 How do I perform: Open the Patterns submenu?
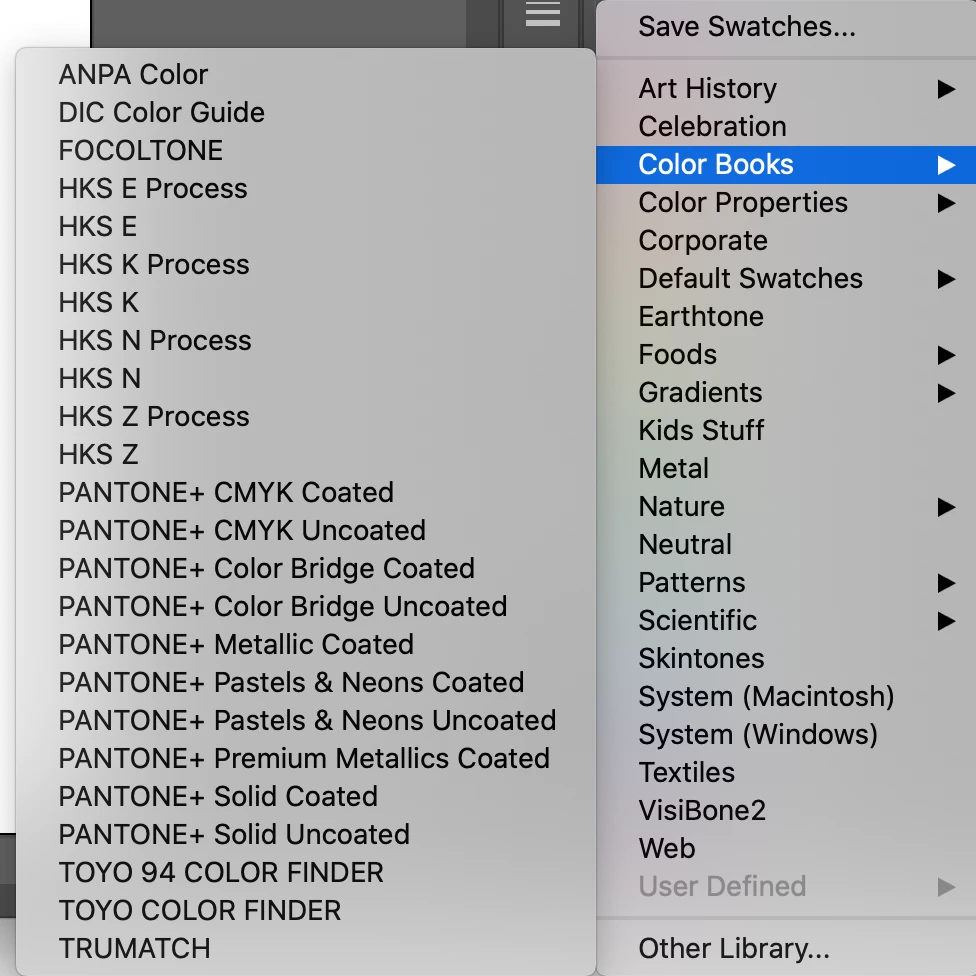(x=786, y=583)
